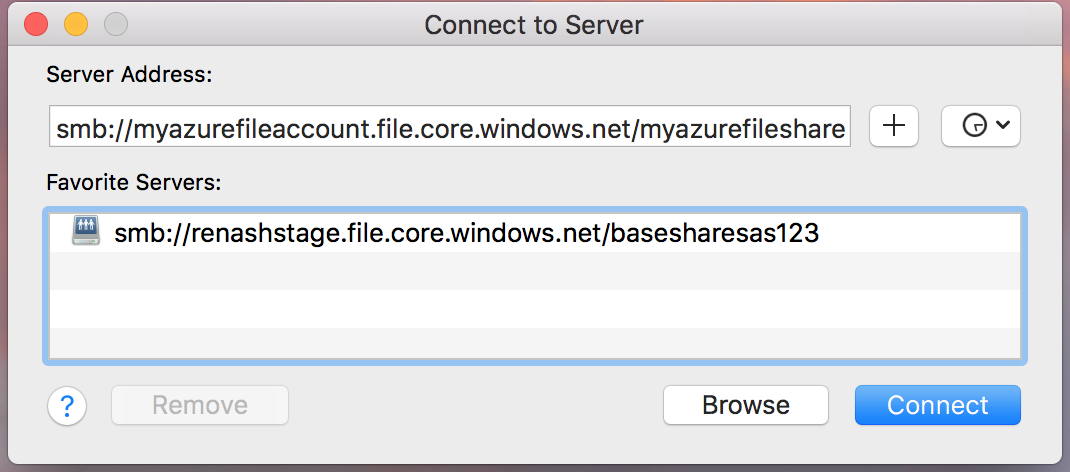This screenshot has height=472, width=1070.
Task: Open the recent servers clock dropdown
Action: click(980, 126)
